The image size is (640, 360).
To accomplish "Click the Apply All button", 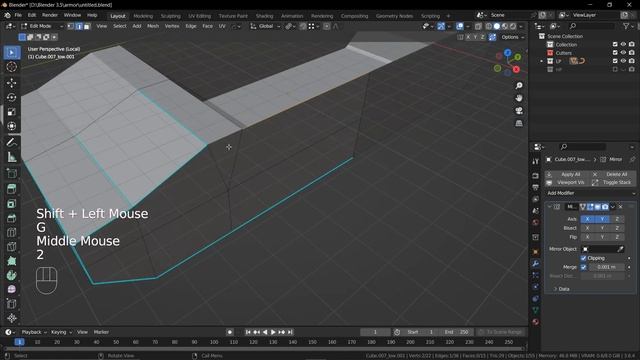I will (x=567, y=174).
